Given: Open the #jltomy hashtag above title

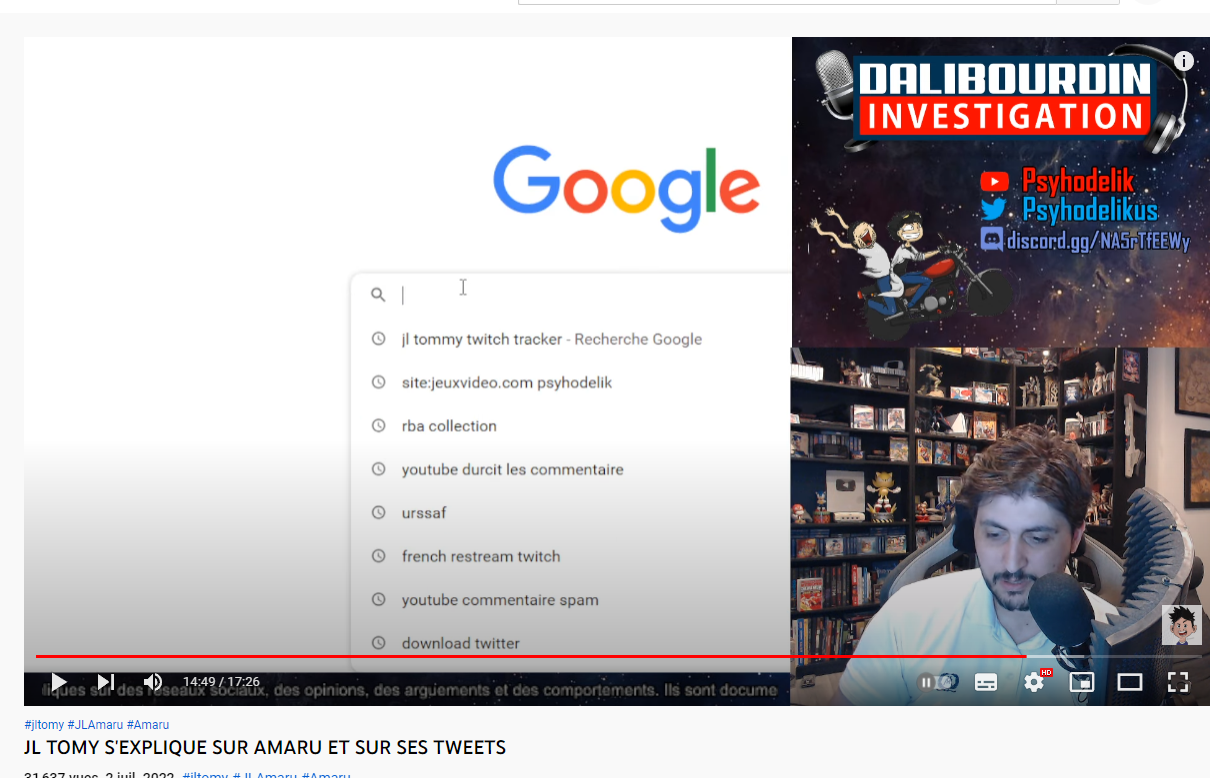Looking at the screenshot, I should point(44,725).
